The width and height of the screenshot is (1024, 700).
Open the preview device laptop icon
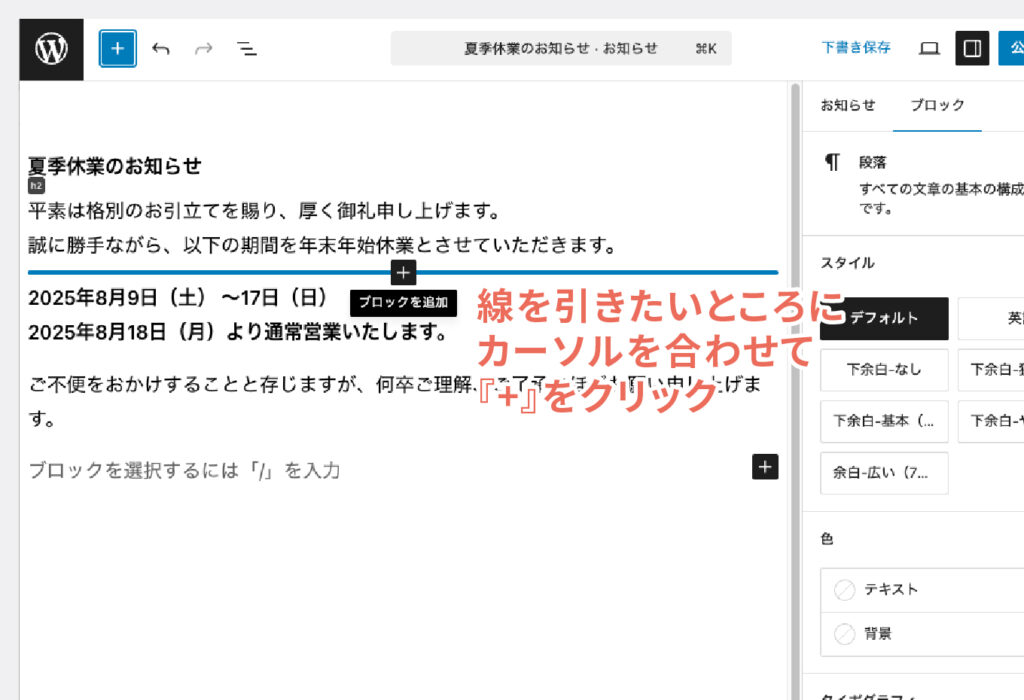929,48
